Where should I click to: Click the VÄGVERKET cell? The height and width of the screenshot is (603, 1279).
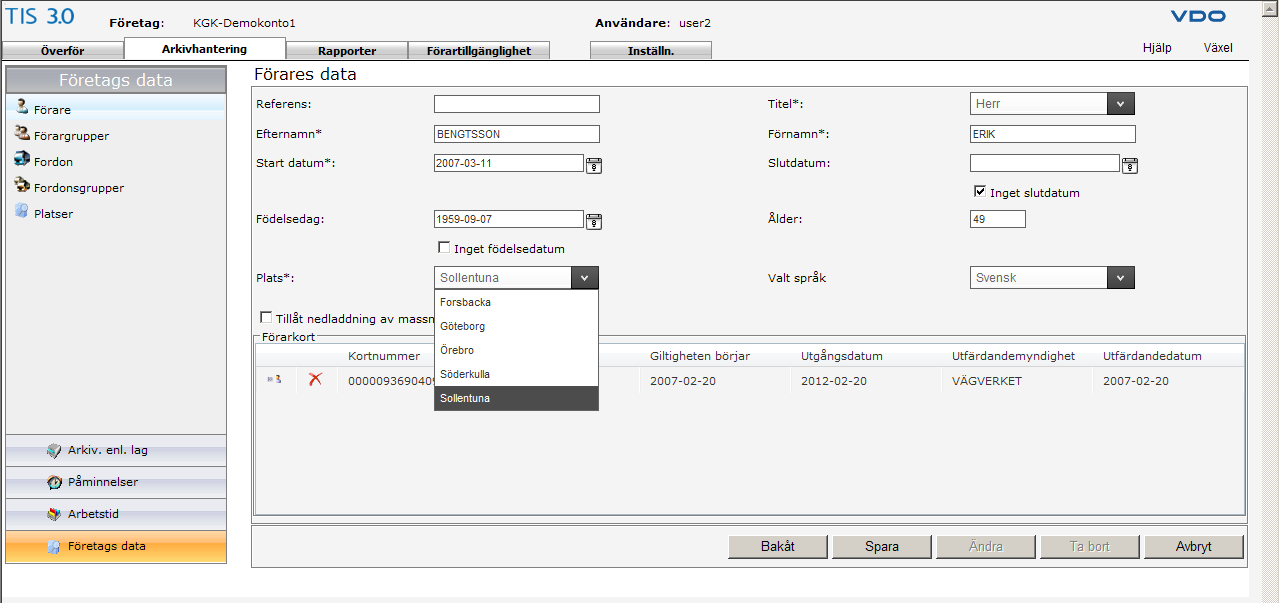click(x=987, y=381)
